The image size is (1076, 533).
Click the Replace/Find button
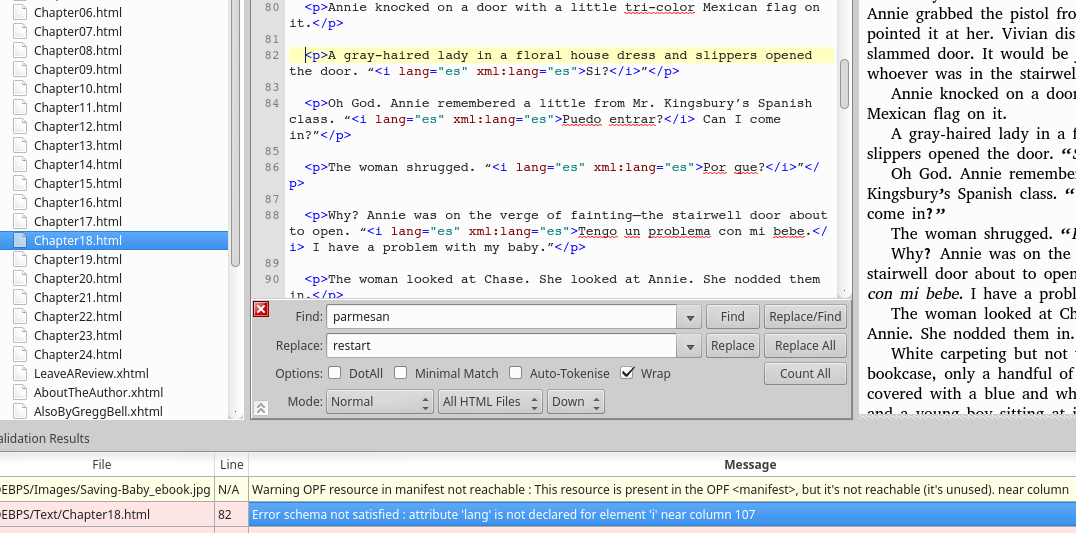coord(805,317)
